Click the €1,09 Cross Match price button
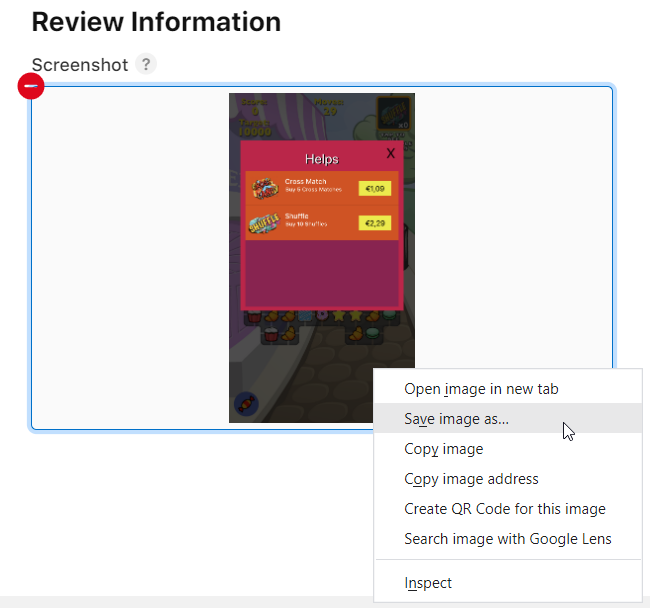Viewport: 650px width, 608px height. [x=375, y=189]
